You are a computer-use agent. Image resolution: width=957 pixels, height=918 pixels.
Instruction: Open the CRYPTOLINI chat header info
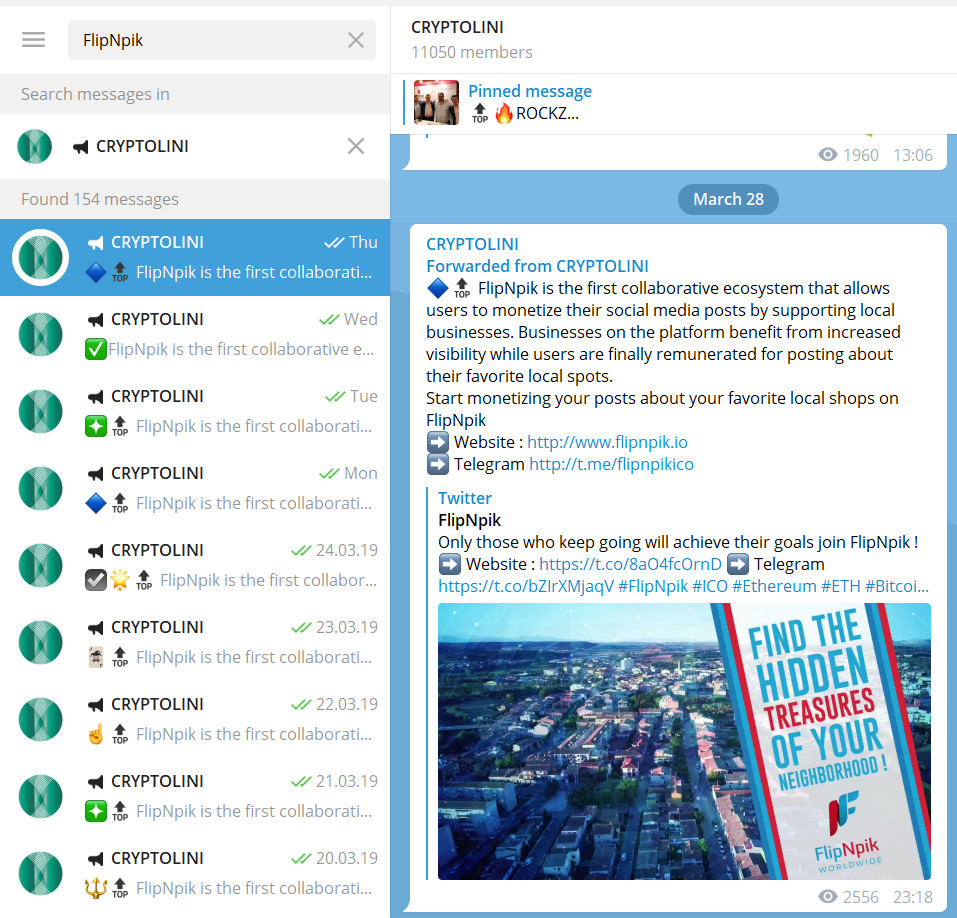674,40
